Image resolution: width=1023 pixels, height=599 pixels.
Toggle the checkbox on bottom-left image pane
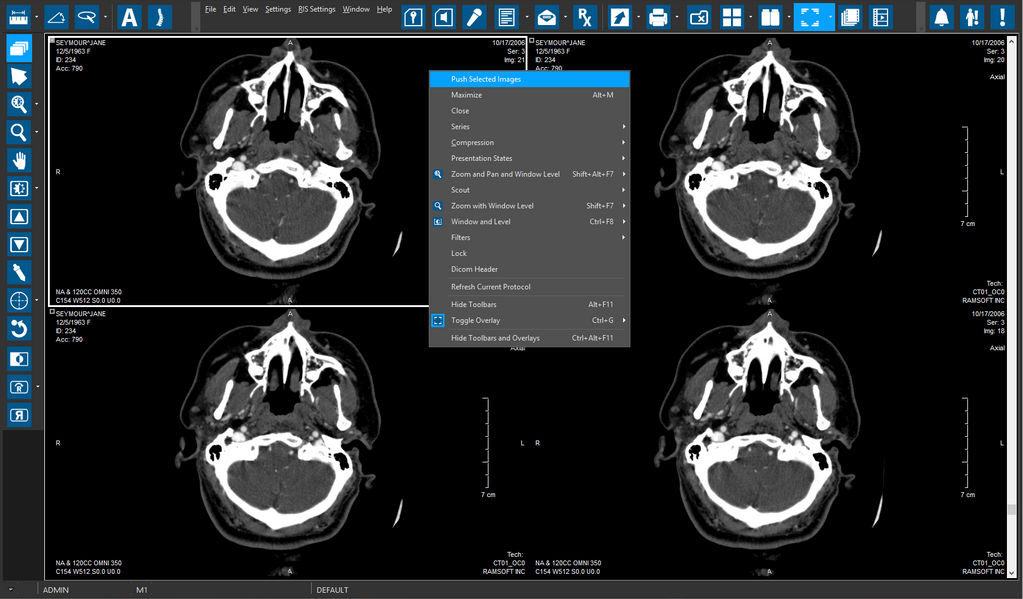pos(52,313)
